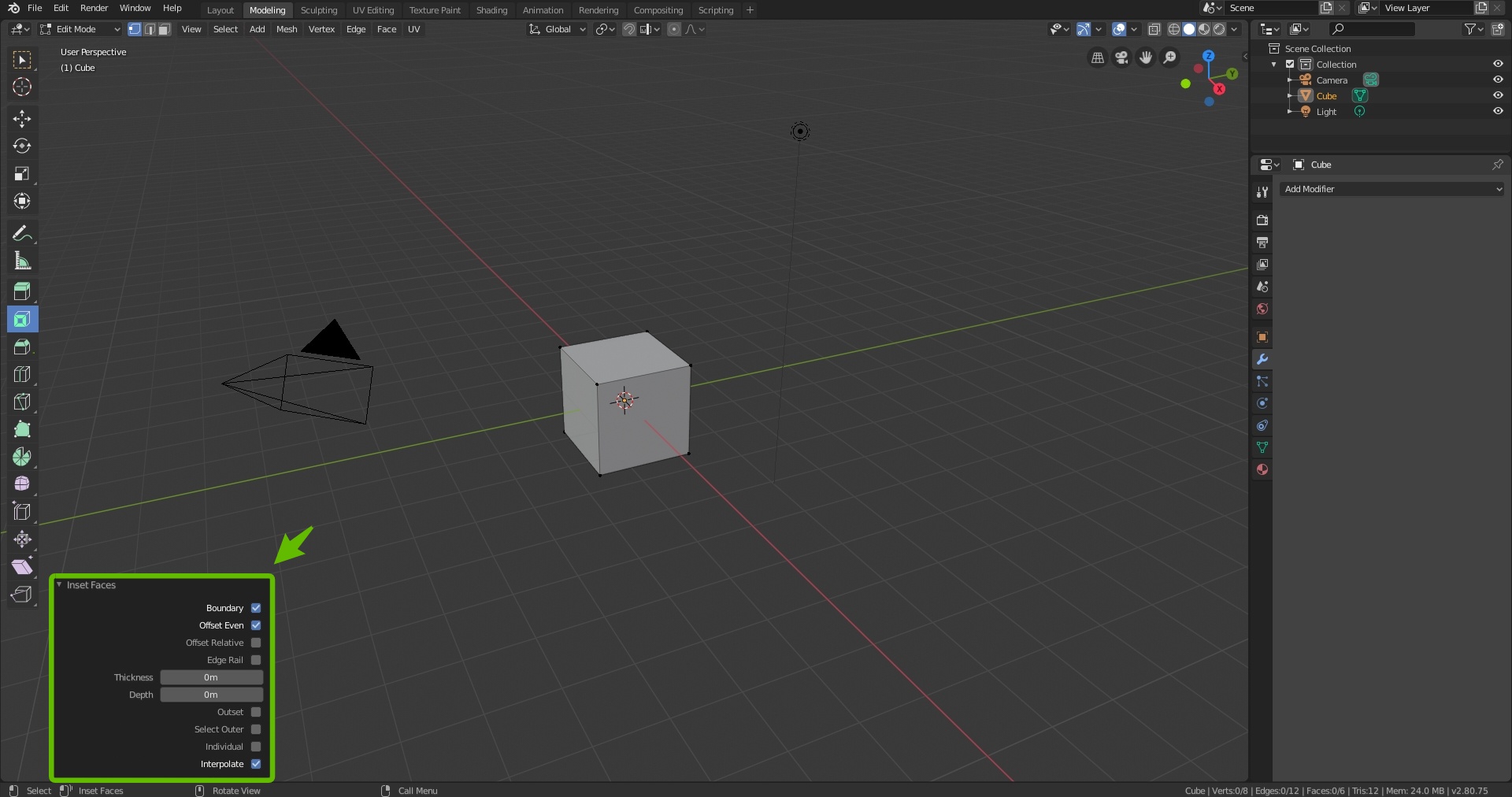The width and height of the screenshot is (1512, 797).
Task: Select the Spin tool
Action: [22, 457]
